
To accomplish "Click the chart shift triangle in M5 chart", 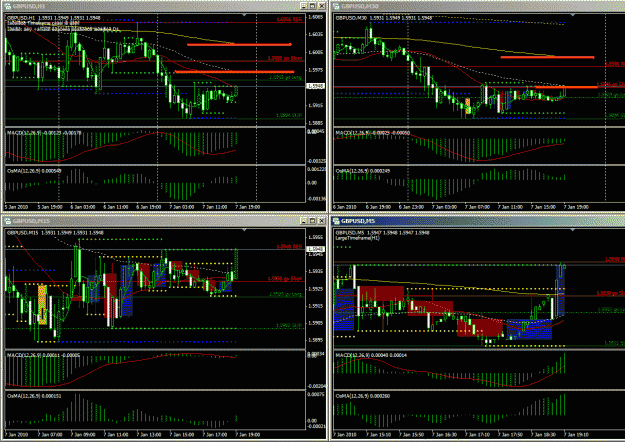I will (573, 230).
